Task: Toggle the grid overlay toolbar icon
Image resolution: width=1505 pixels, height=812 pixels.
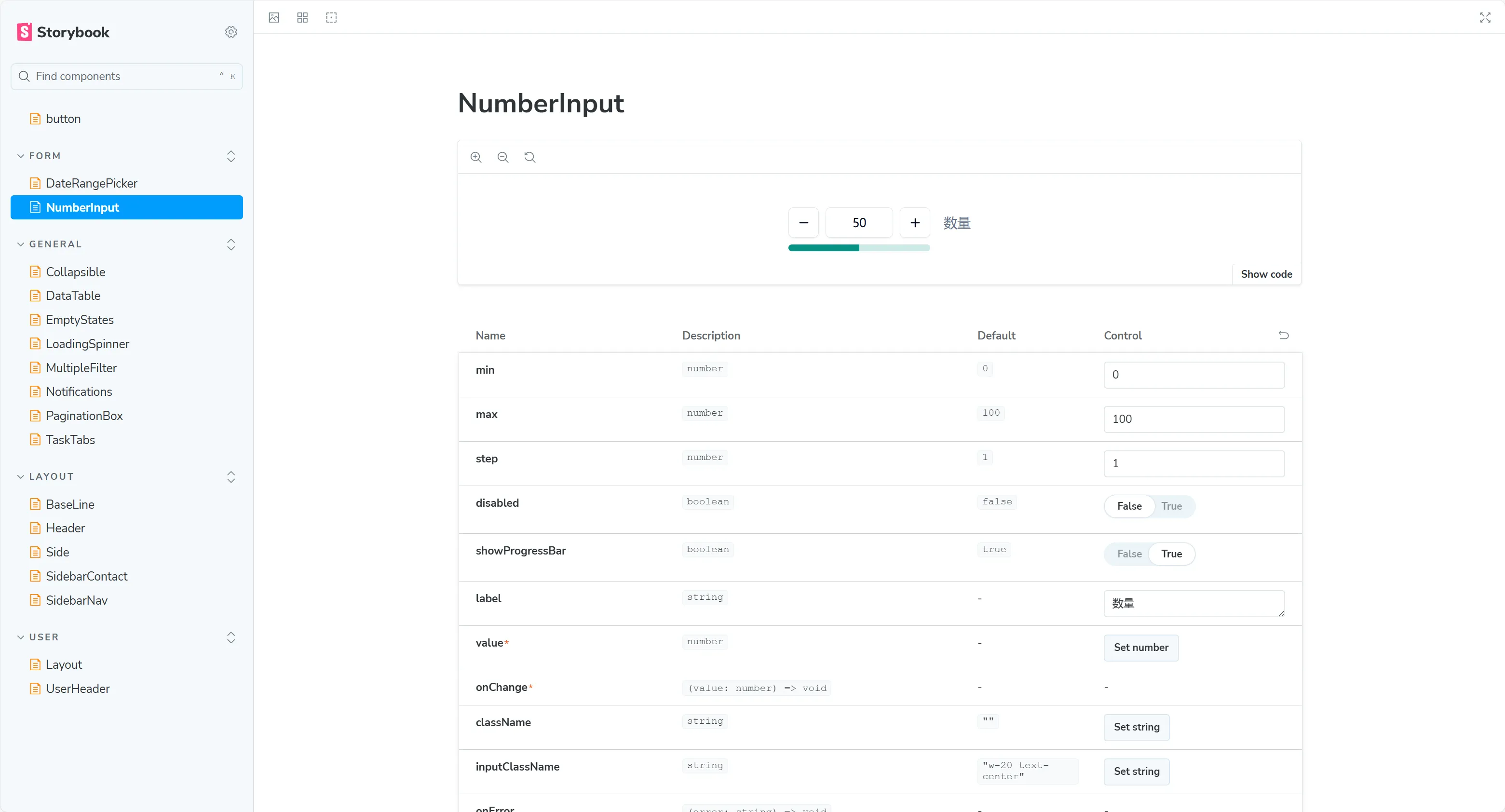Action: point(302,17)
